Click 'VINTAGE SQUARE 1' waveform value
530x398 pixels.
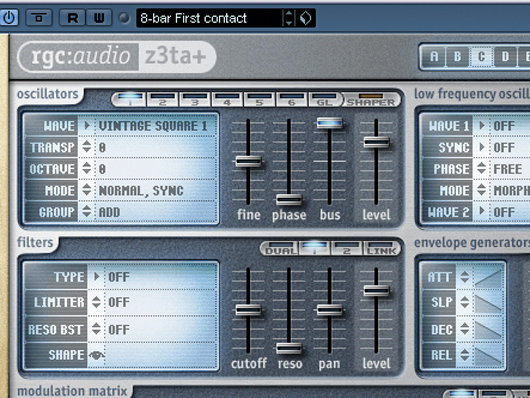tap(153, 126)
